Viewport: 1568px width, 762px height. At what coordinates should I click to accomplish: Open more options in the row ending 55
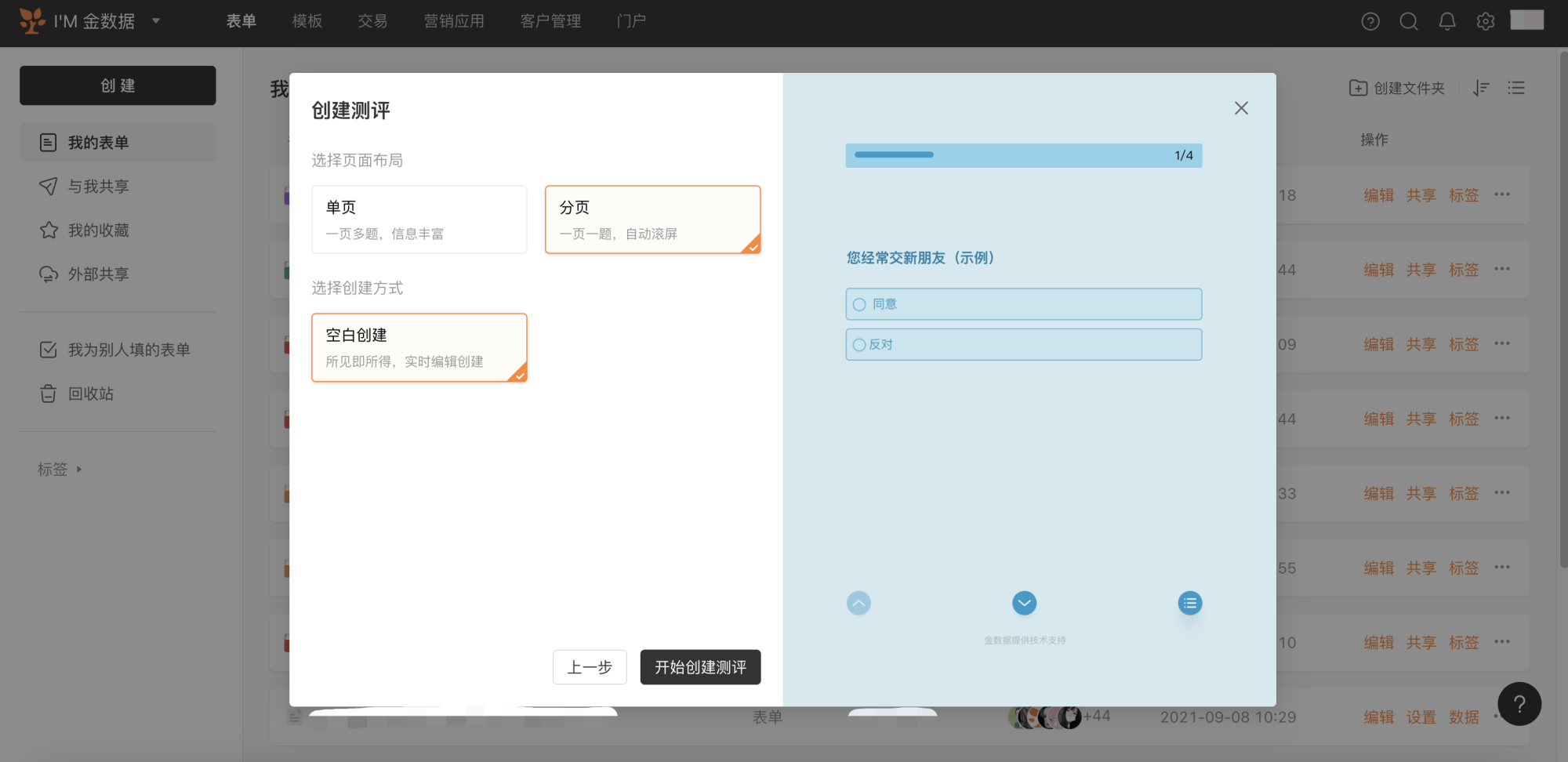click(1502, 567)
